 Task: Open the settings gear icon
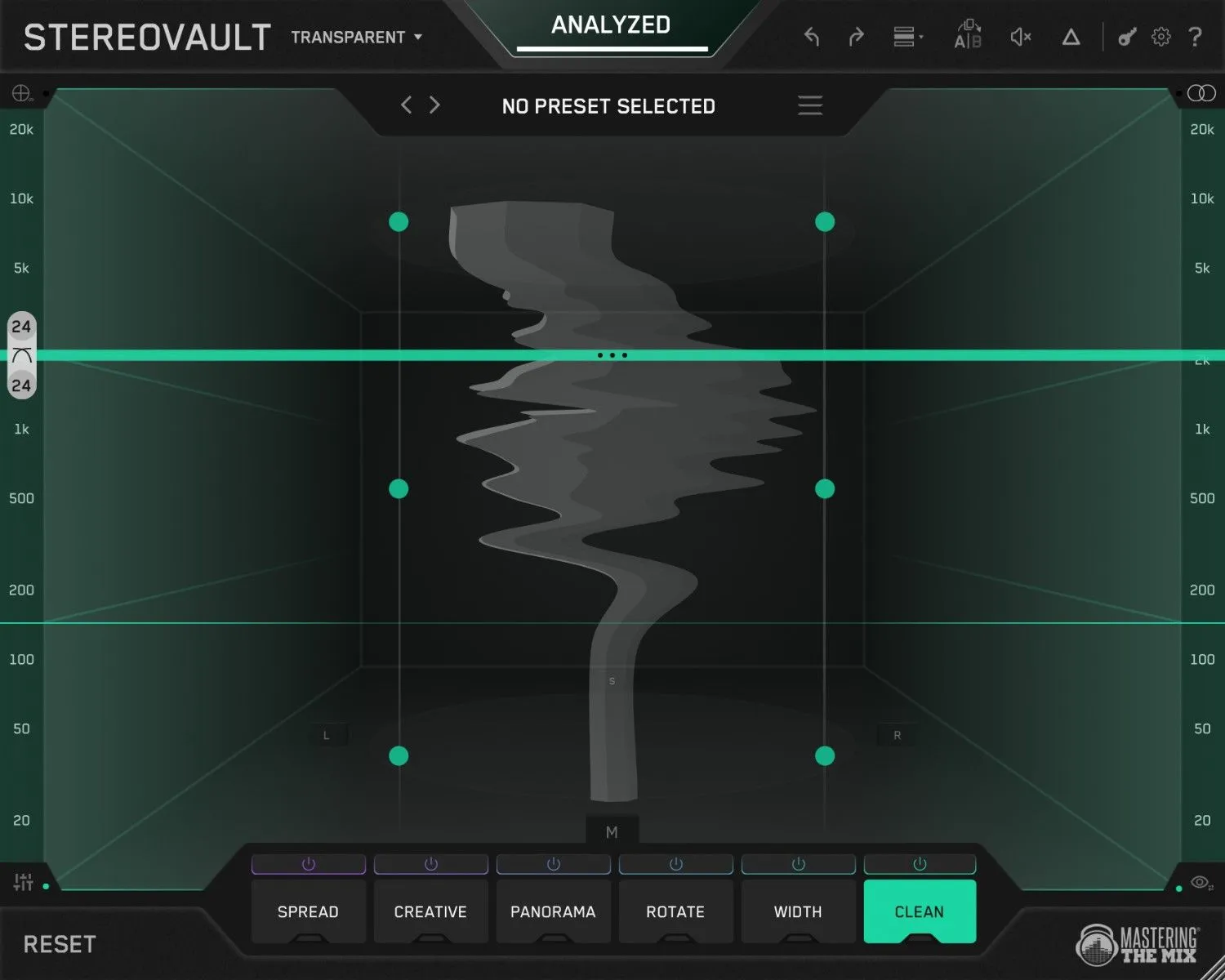(x=1160, y=37)
